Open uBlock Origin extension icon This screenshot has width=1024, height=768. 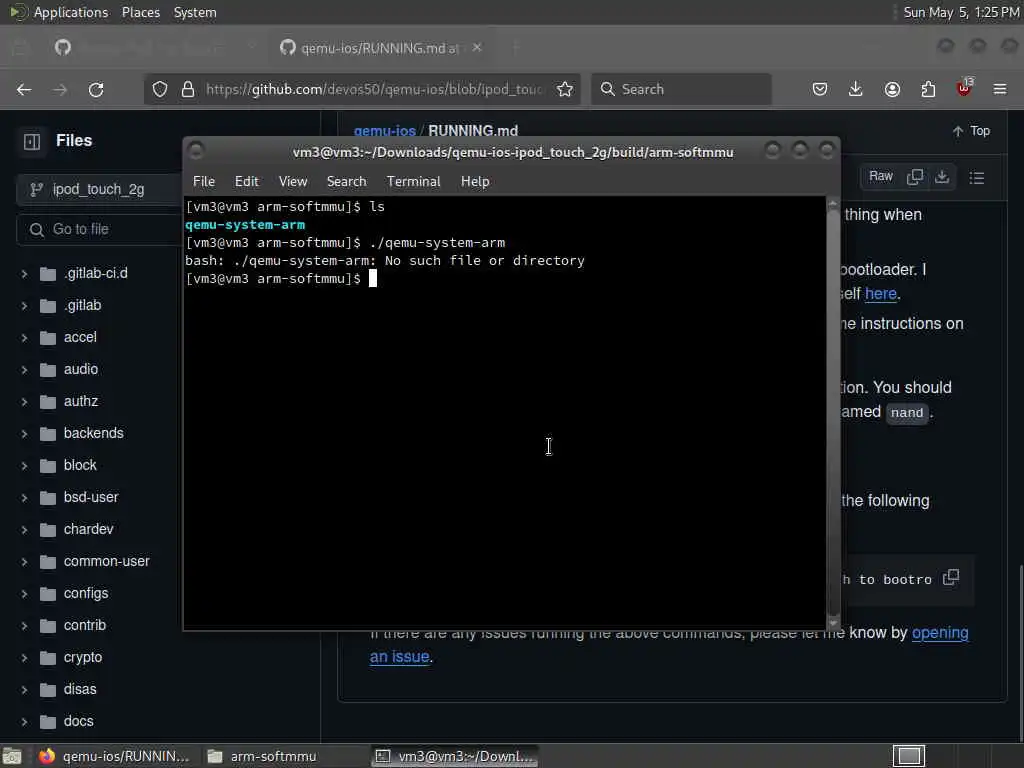(964, 88)
